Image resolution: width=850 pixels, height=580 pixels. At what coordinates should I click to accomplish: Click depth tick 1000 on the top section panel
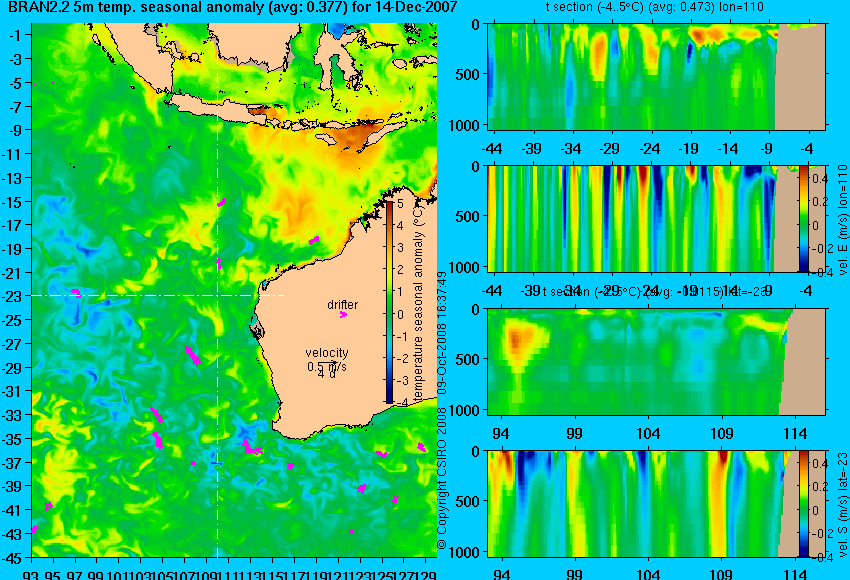[x=464, y=125]
